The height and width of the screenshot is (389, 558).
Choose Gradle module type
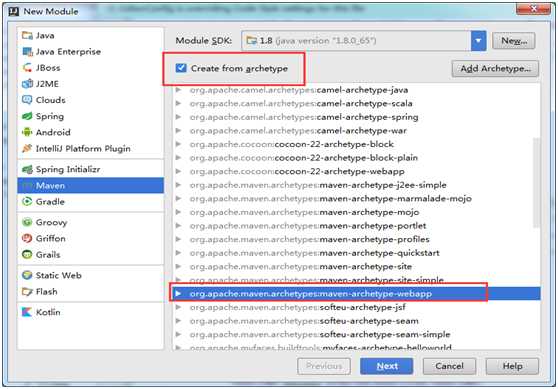pyautogui.click(x=90, y=202)
